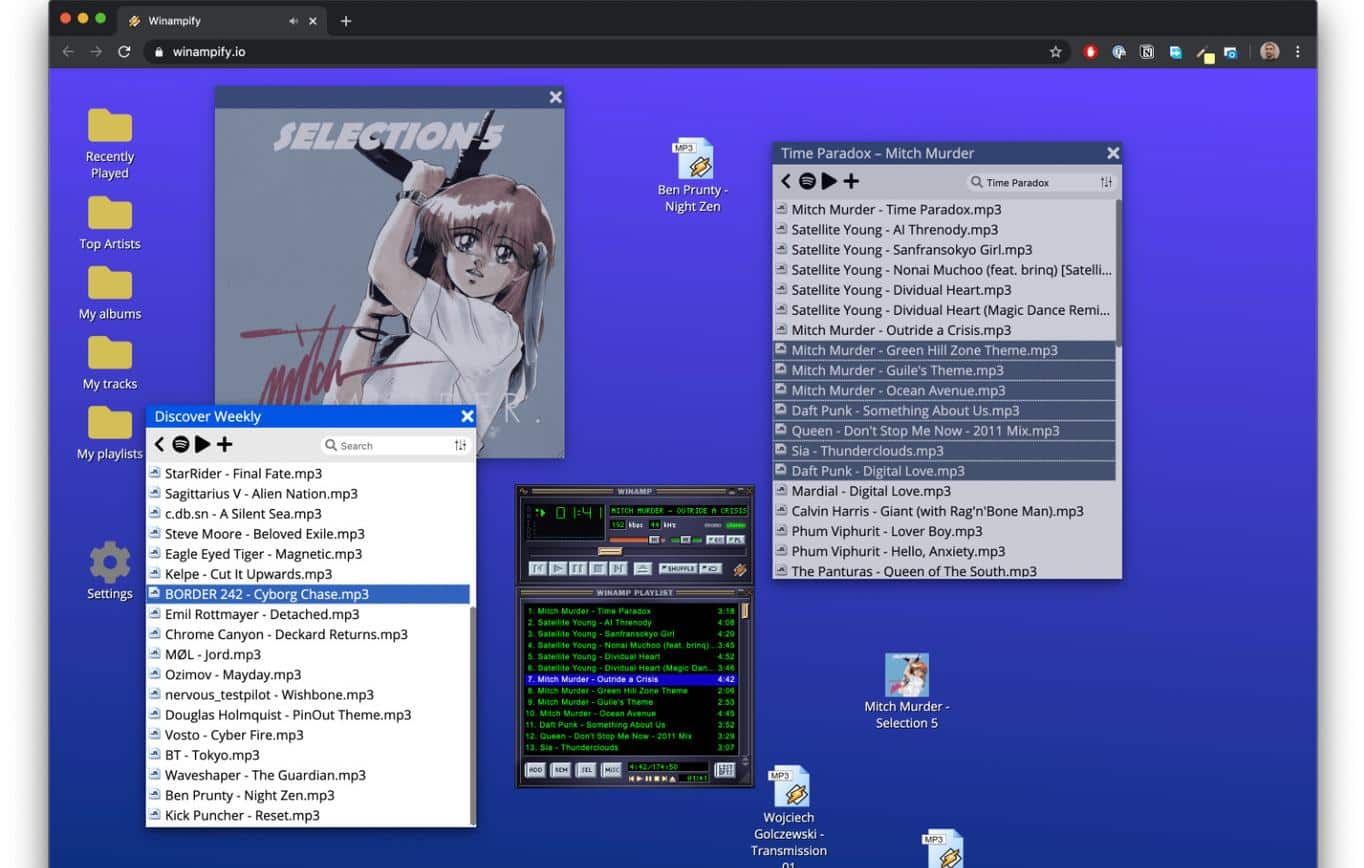Open list options button in Winamp Playlist

coord(725,770)
